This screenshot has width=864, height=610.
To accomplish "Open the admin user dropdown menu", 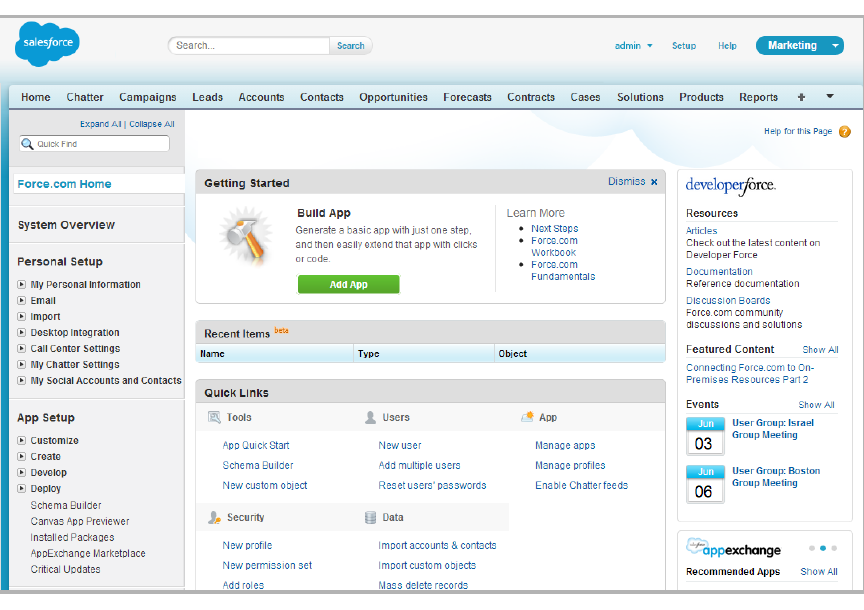I will tap(634, 46).
